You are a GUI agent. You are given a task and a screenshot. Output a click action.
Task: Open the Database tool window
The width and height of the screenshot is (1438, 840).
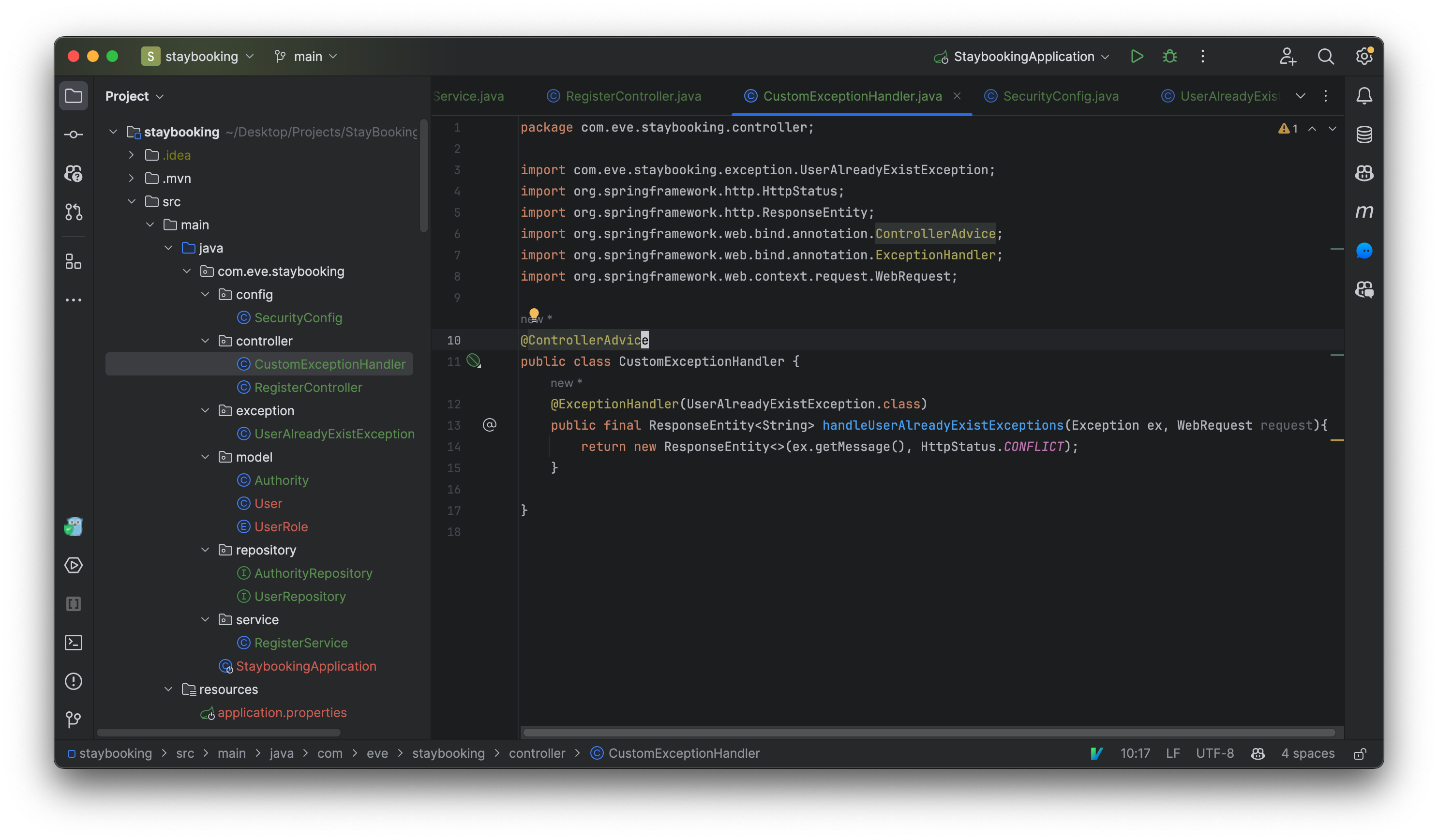(1364, 135)
